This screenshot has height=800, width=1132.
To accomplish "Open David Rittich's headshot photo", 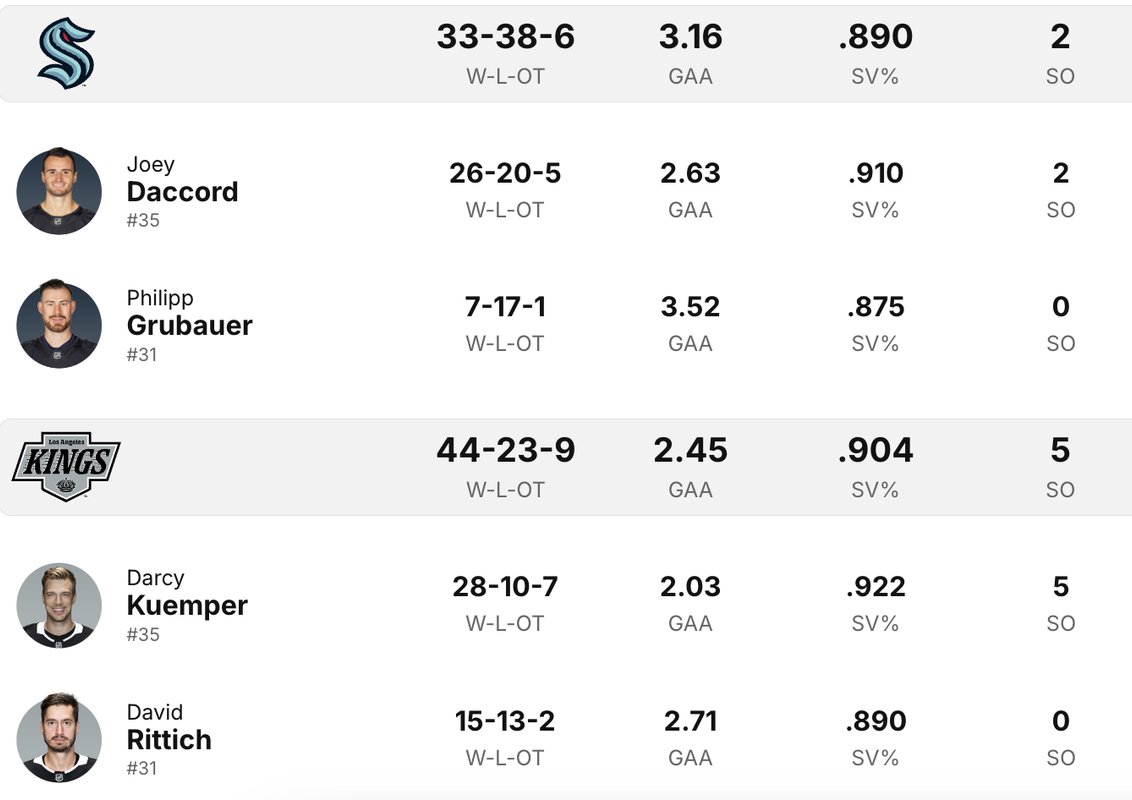I will 59,738.
